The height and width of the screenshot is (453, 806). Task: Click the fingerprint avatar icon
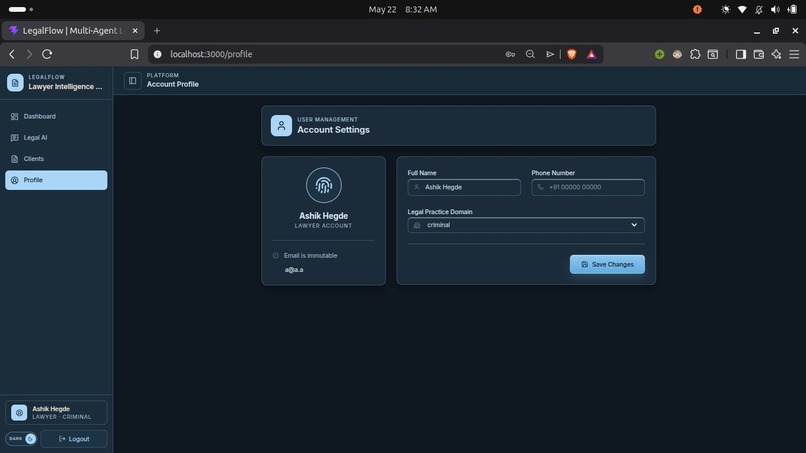[x=323, y=185]
